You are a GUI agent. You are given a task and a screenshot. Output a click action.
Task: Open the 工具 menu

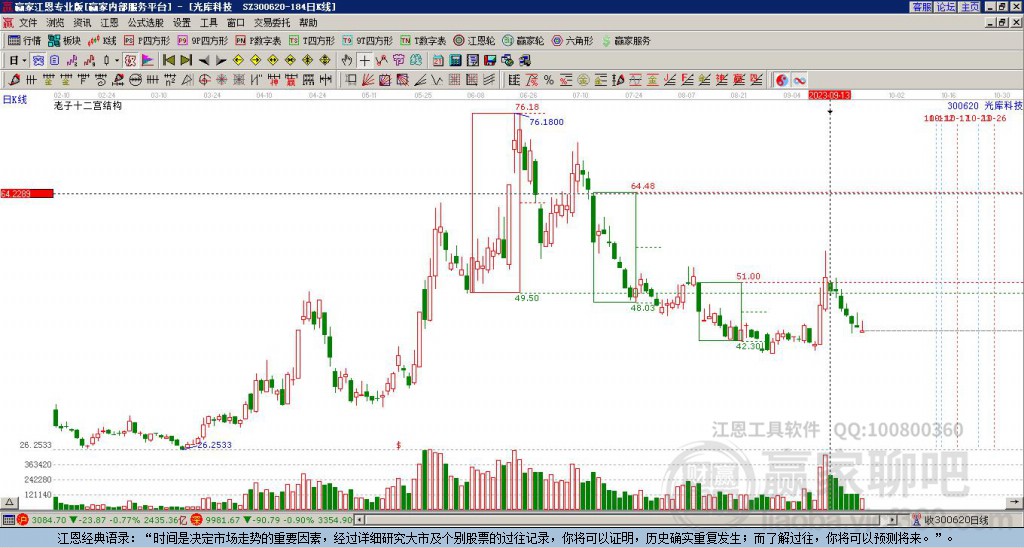point(209,23)
